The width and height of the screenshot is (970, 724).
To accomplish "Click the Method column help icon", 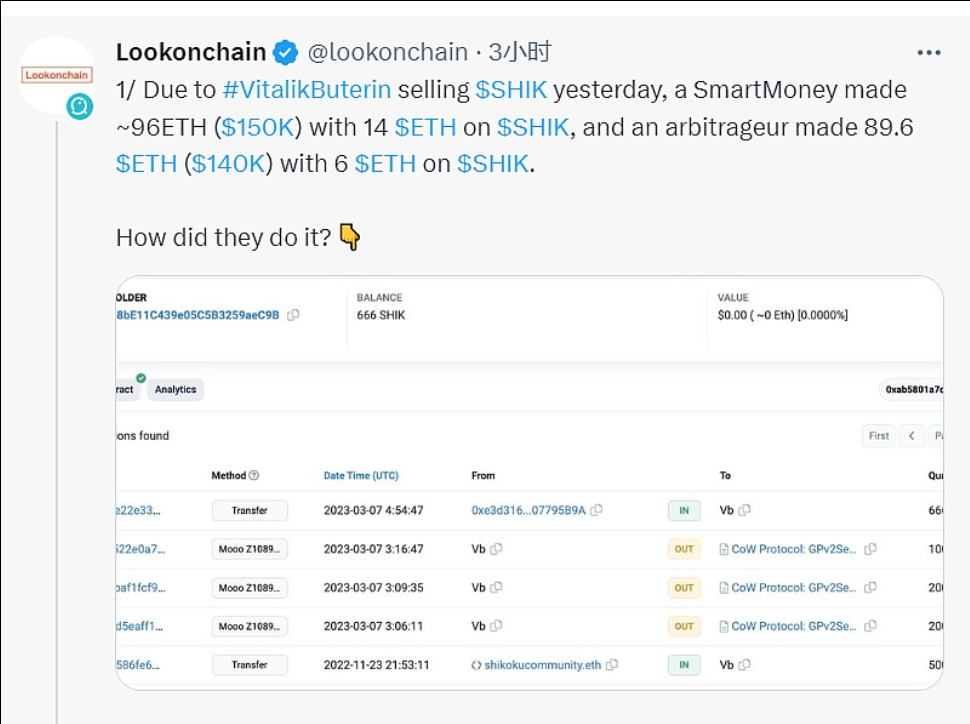I will [254, 476].
